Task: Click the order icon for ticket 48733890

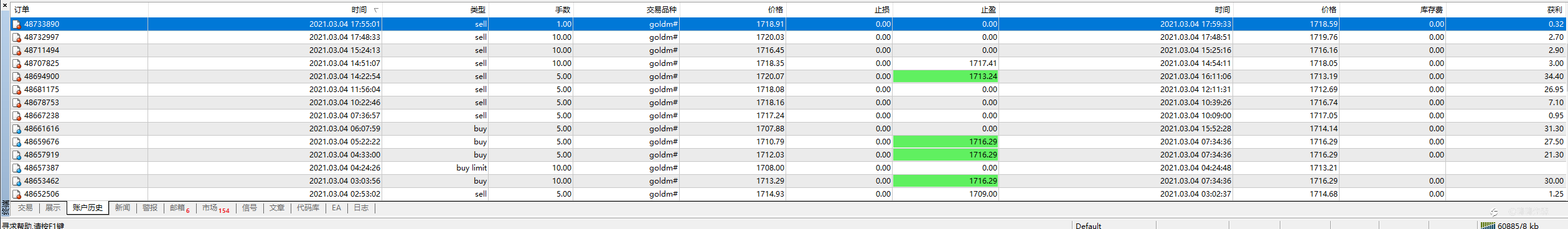Action: pos(17,24)
